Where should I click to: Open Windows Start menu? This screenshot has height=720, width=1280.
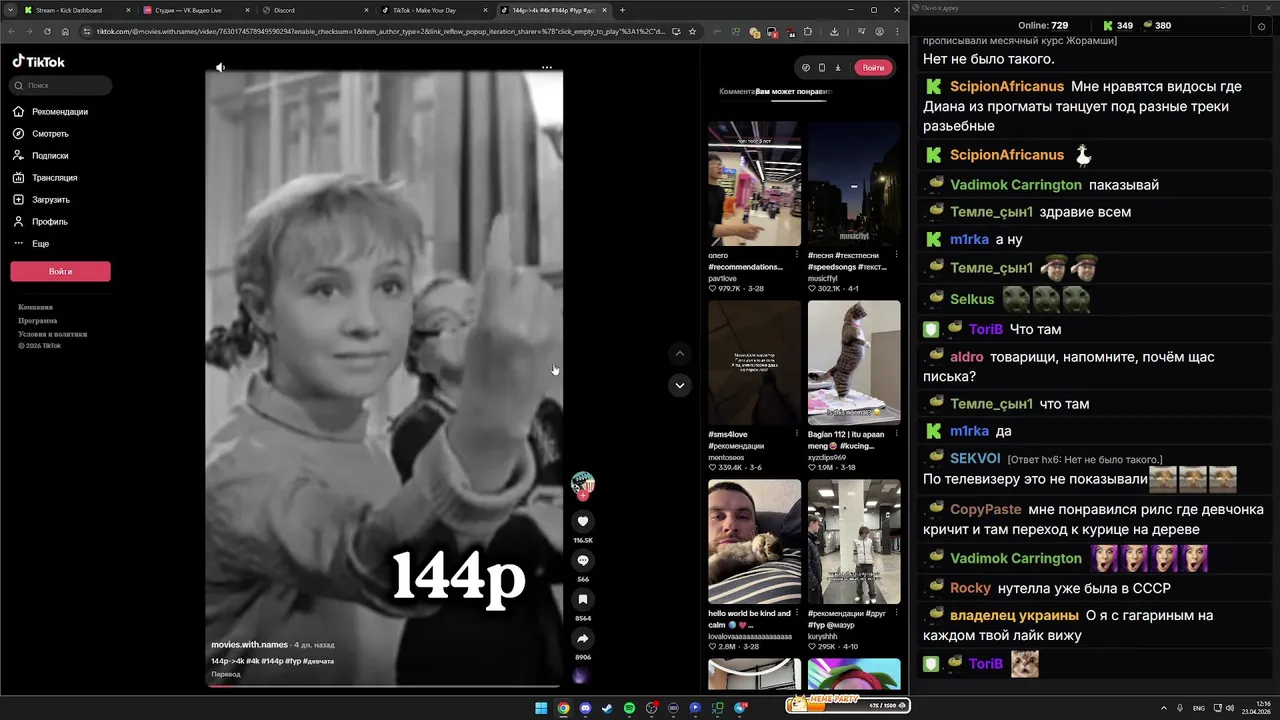click(541, 708)
